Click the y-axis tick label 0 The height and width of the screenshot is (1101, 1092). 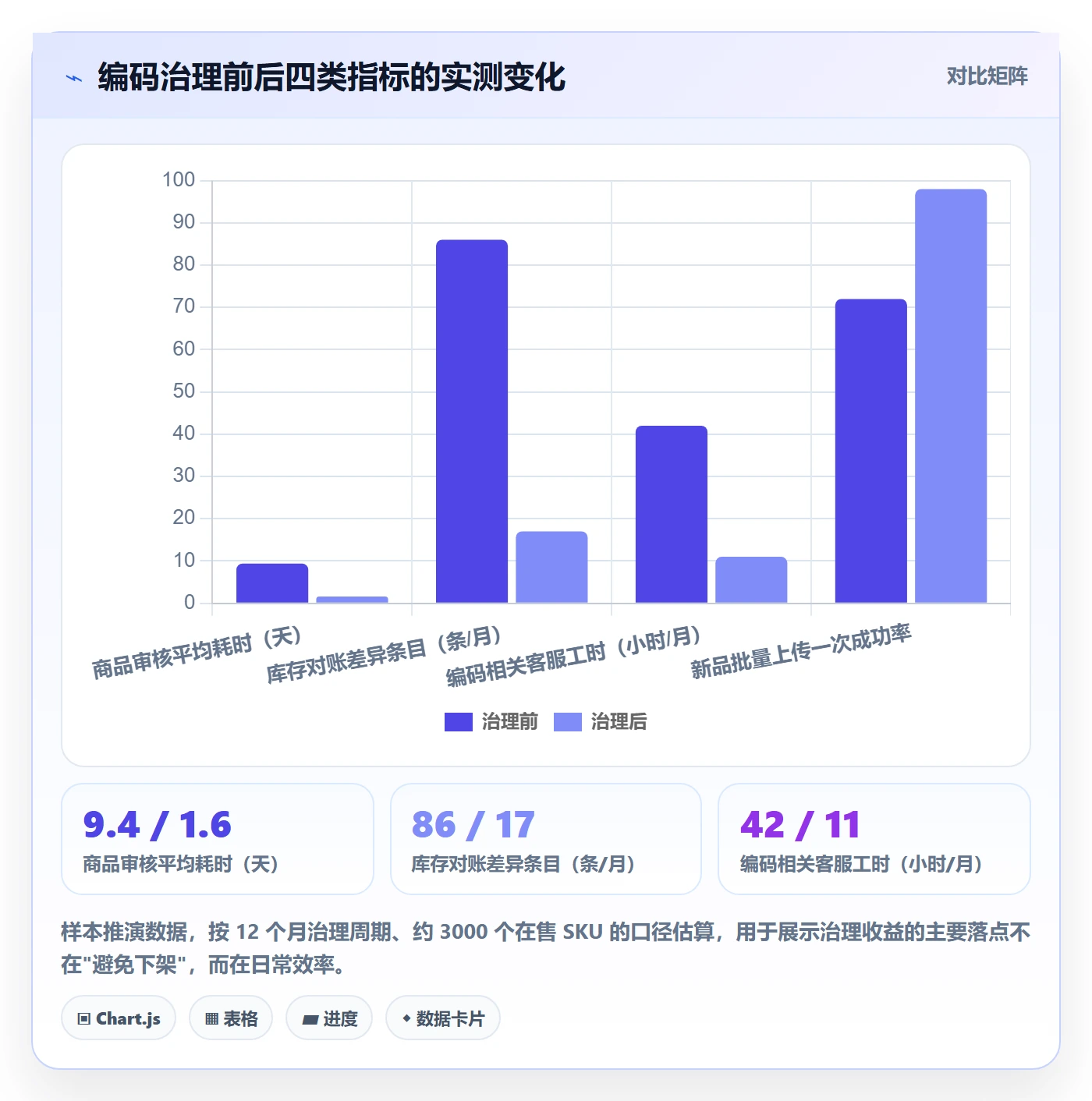(190, 602)
